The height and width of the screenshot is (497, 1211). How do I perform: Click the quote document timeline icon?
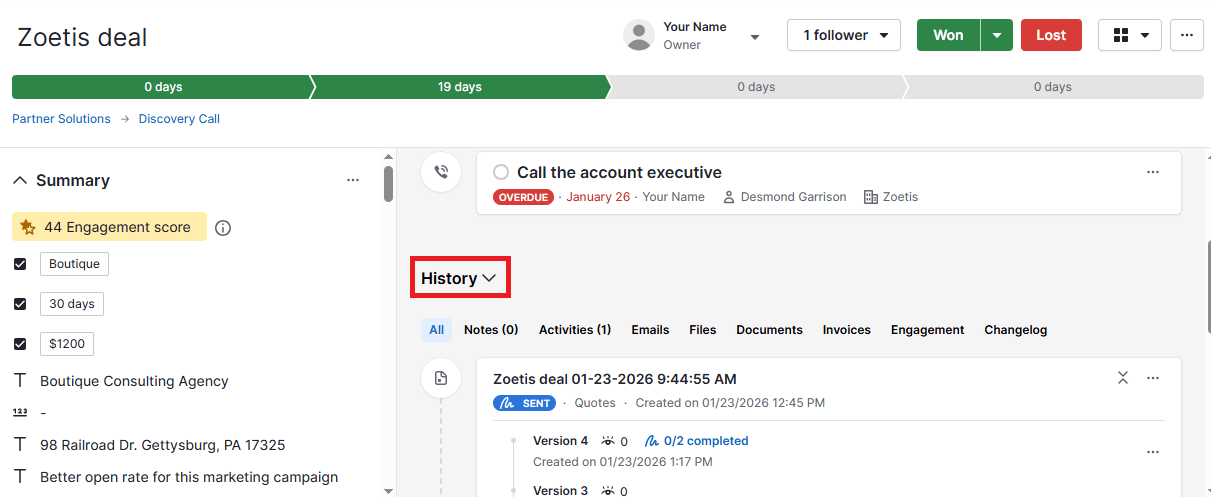coord(441,378)
